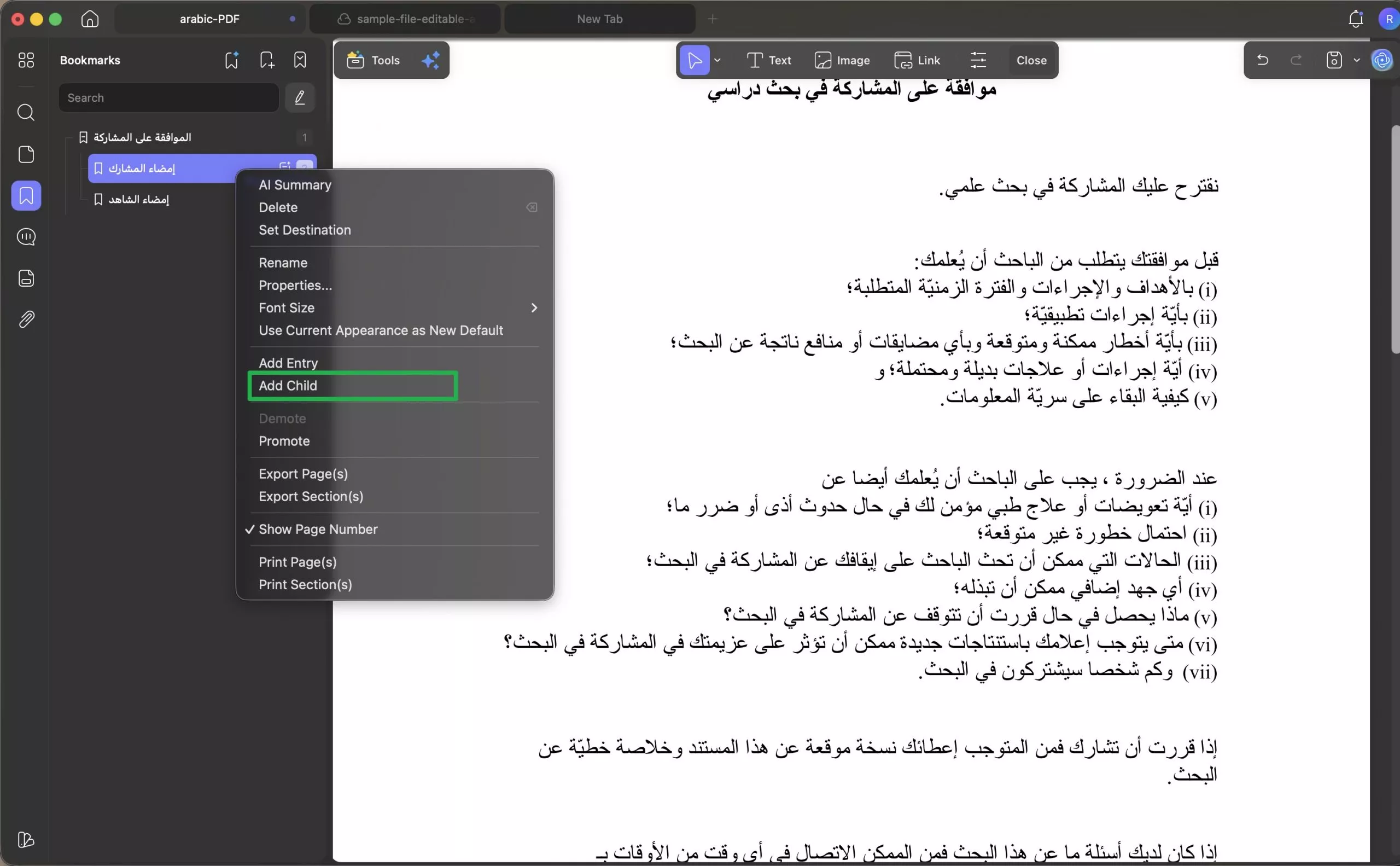
Task: Toggle Show Page Number in the context menu
Action: [318, 529]
